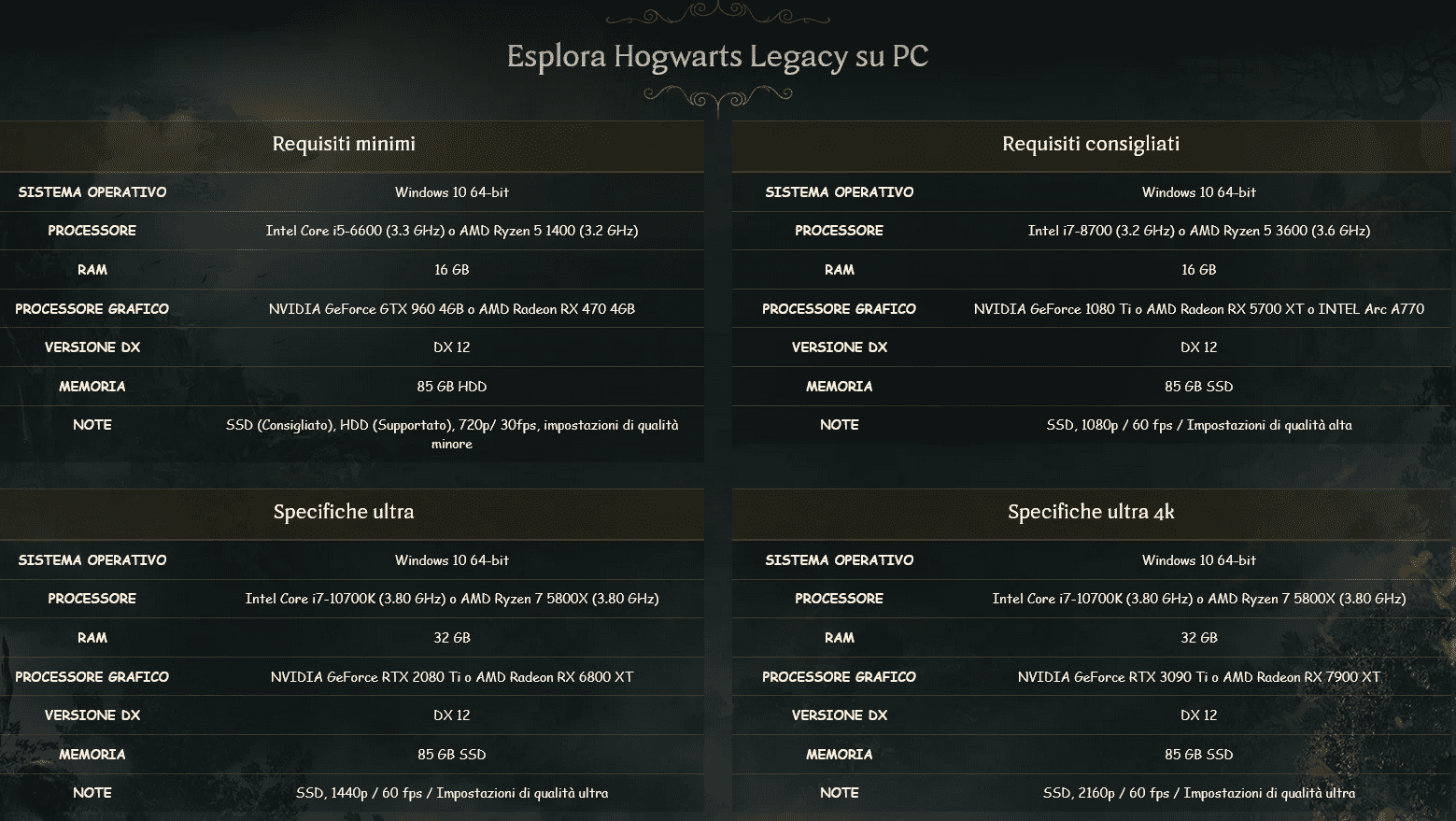Click the 2160p / 60 fps ultra 4k note
This screenshot has width=1456, height=821.
coord(1199,793)
